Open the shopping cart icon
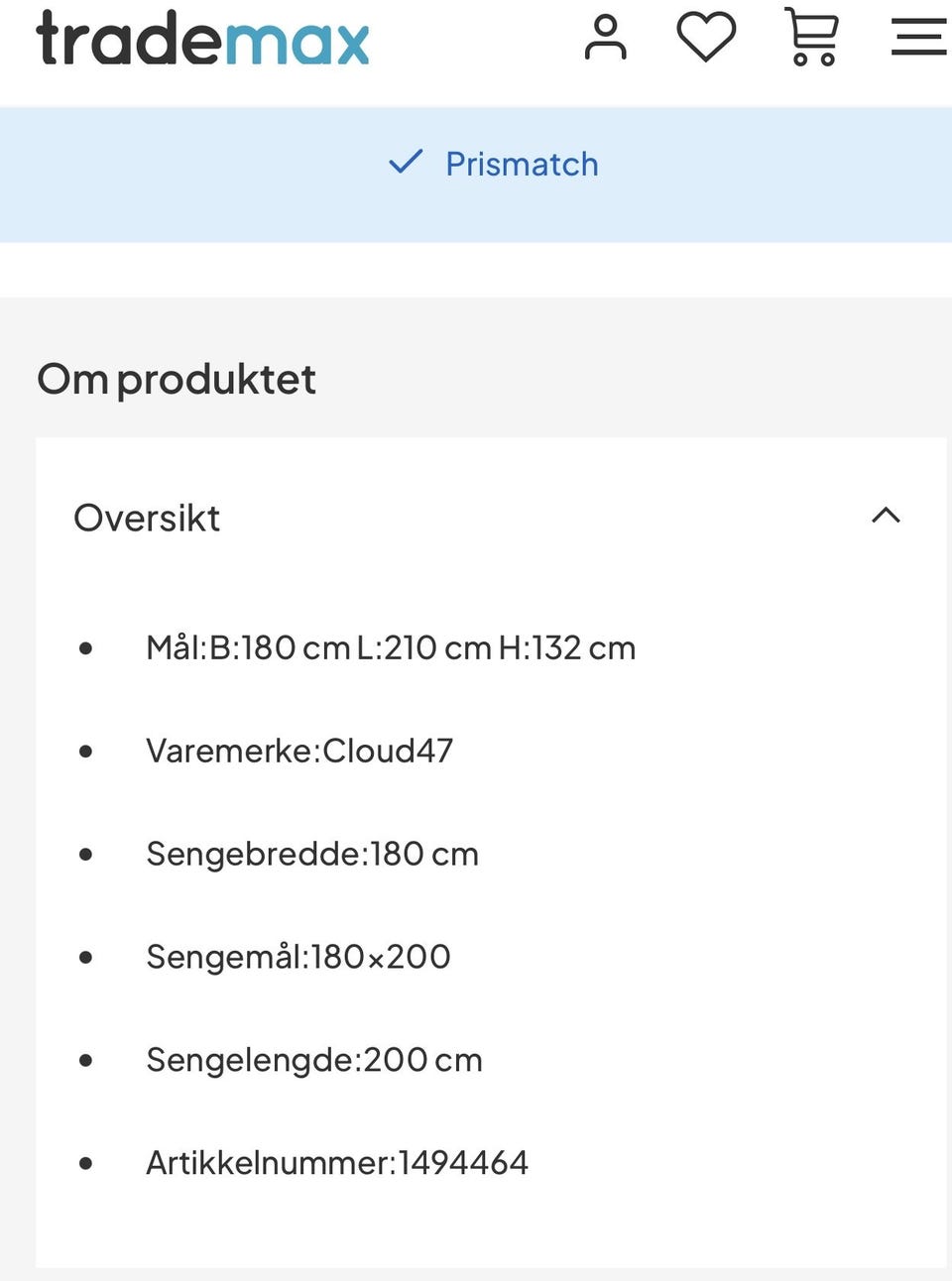Screen dimensions: 952x1281 click(812, 37)
